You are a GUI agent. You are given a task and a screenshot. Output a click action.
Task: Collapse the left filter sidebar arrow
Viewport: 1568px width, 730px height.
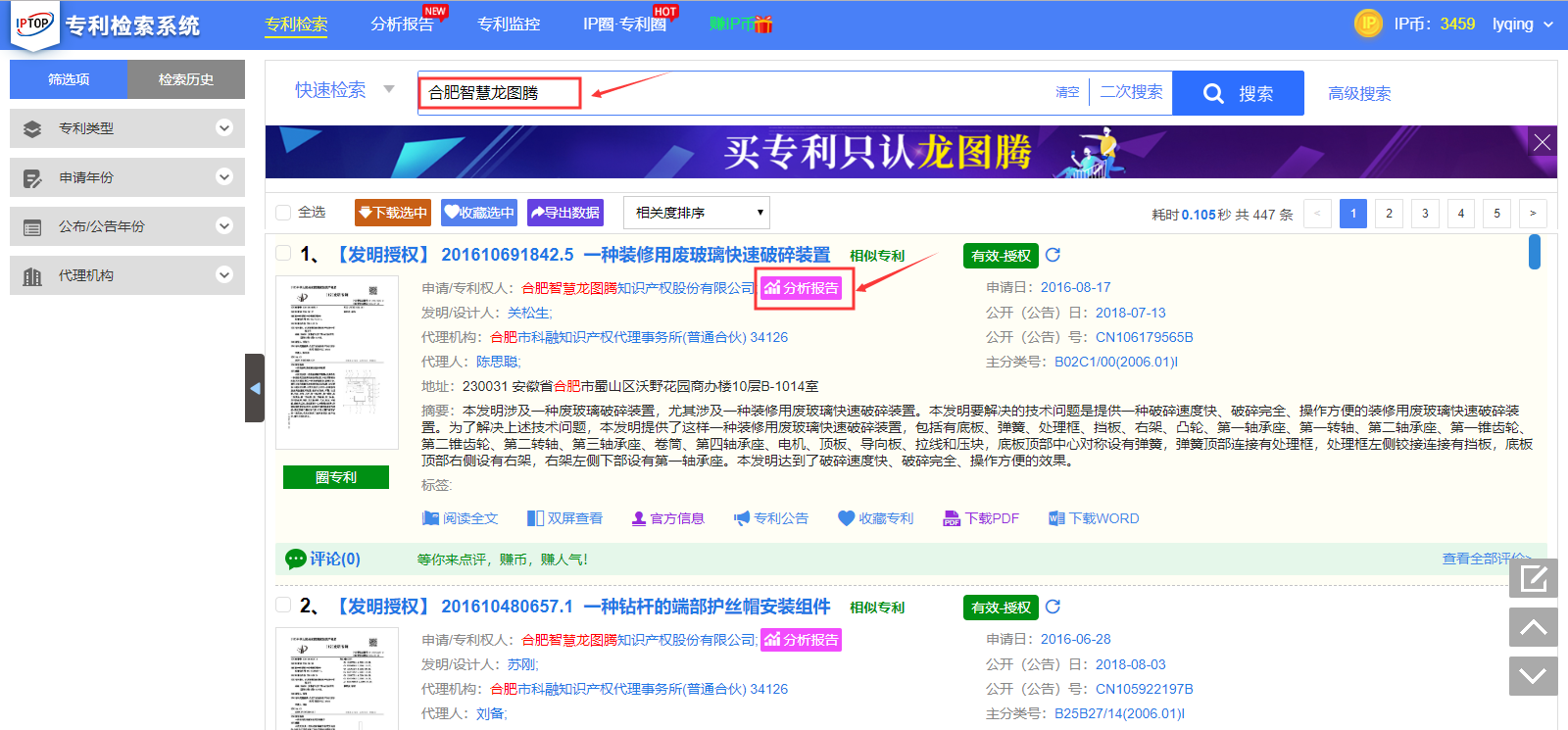[x=255, y=388]
